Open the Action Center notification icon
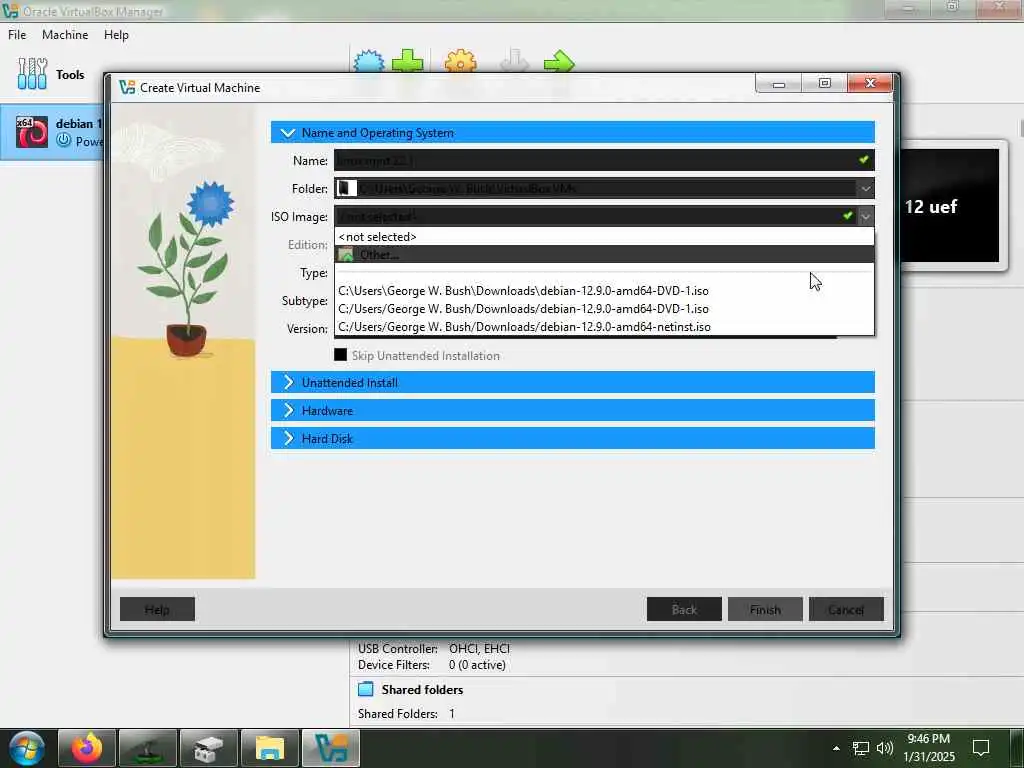This screenshot has height=768, width=1024. click(981, 748)
